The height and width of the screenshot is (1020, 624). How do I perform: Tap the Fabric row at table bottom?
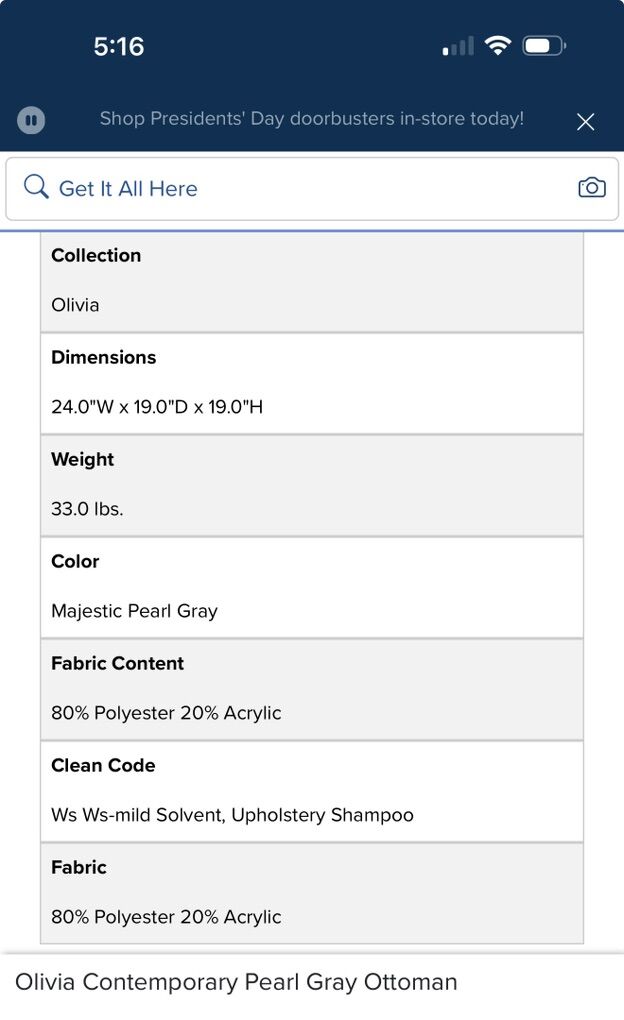311,892
